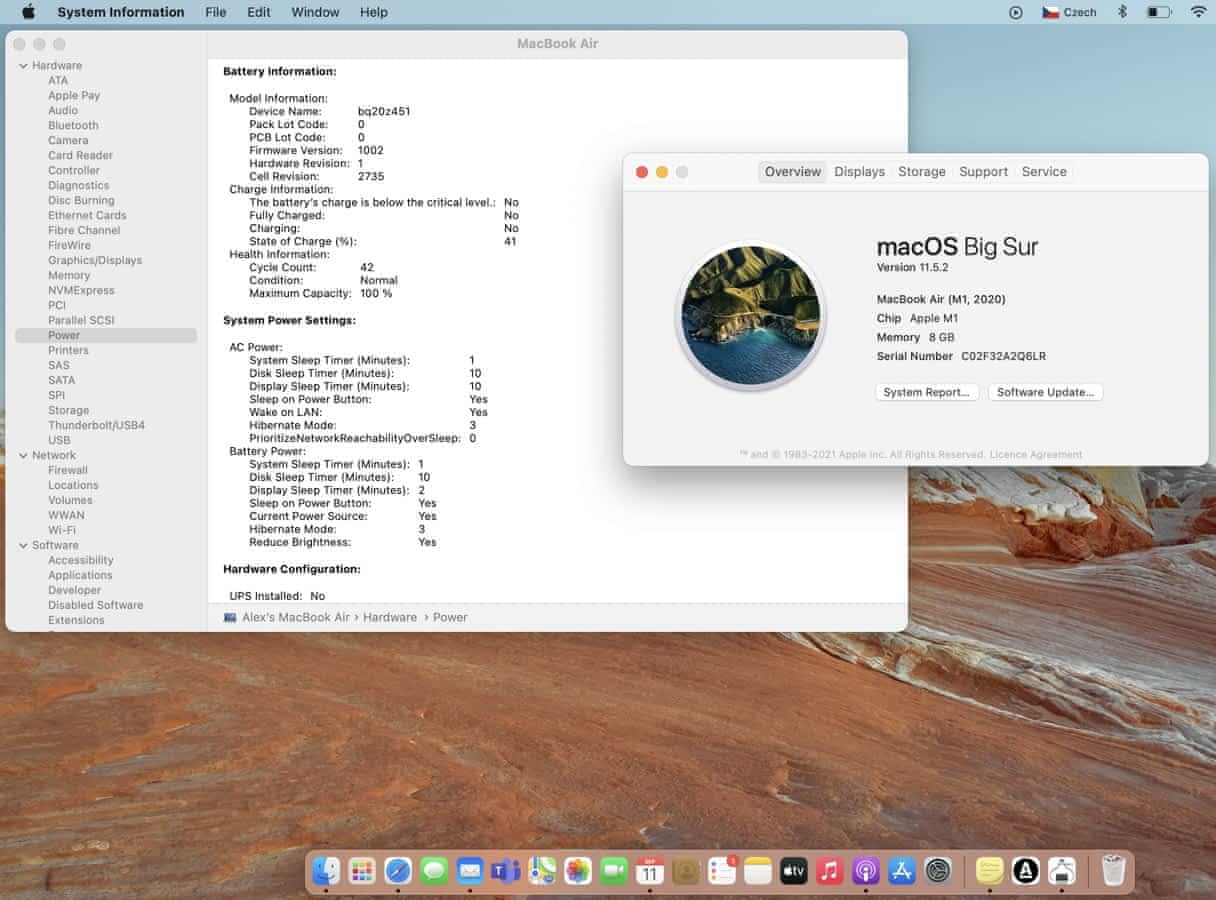
Task: Open the Podcasts app from dock
Action: click(x=865, y=871)
